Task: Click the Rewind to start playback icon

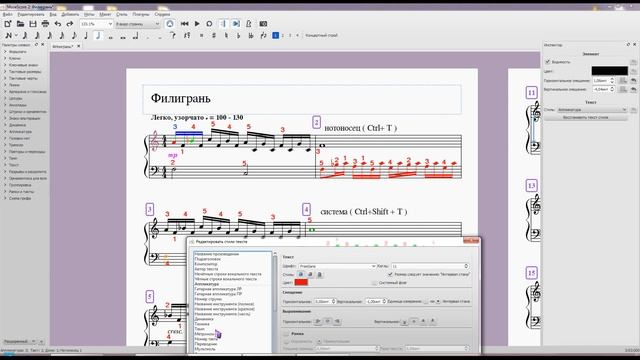Action: pyautogui.click(x=184, y=24)
